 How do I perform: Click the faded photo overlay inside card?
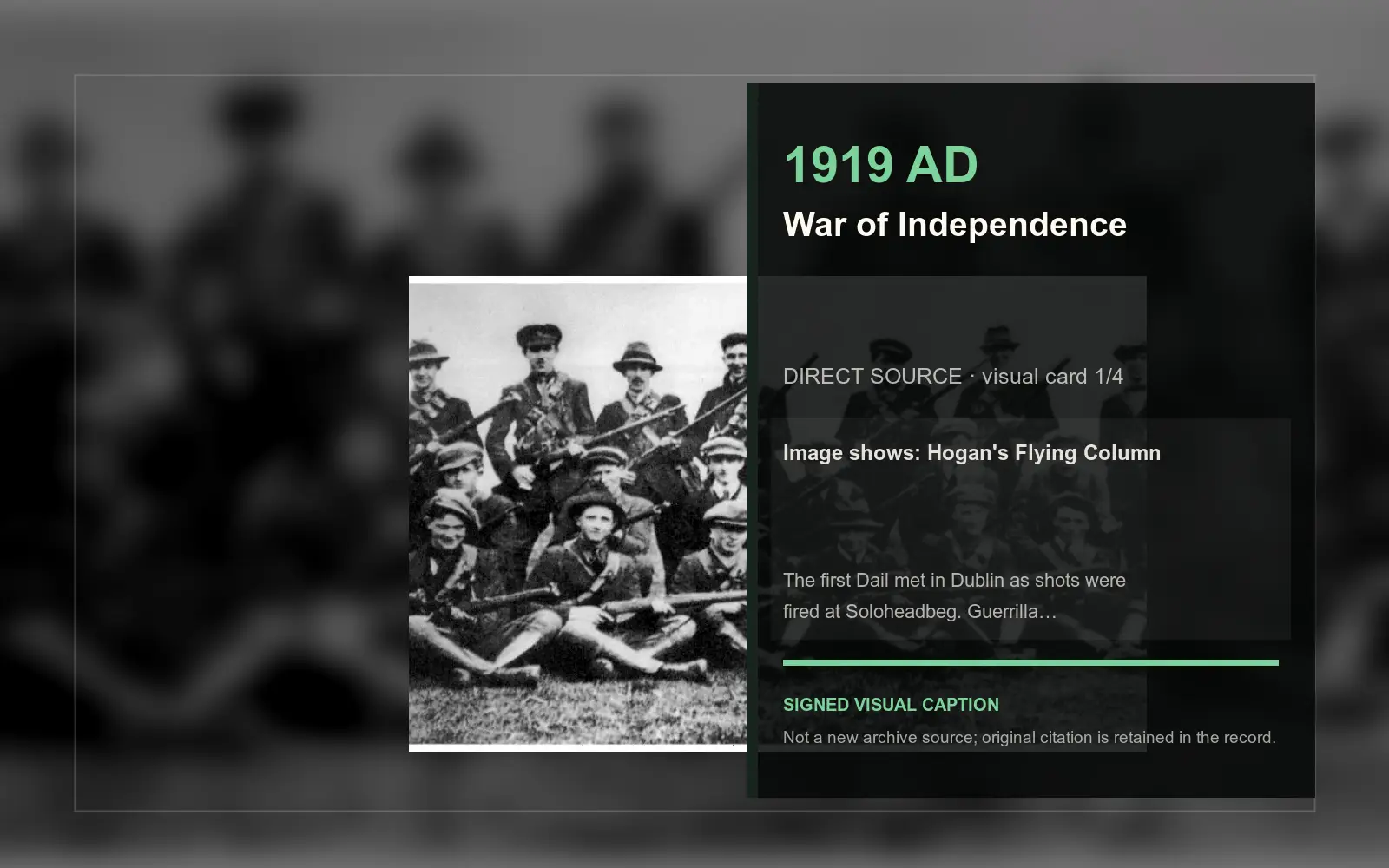[951, 514]
